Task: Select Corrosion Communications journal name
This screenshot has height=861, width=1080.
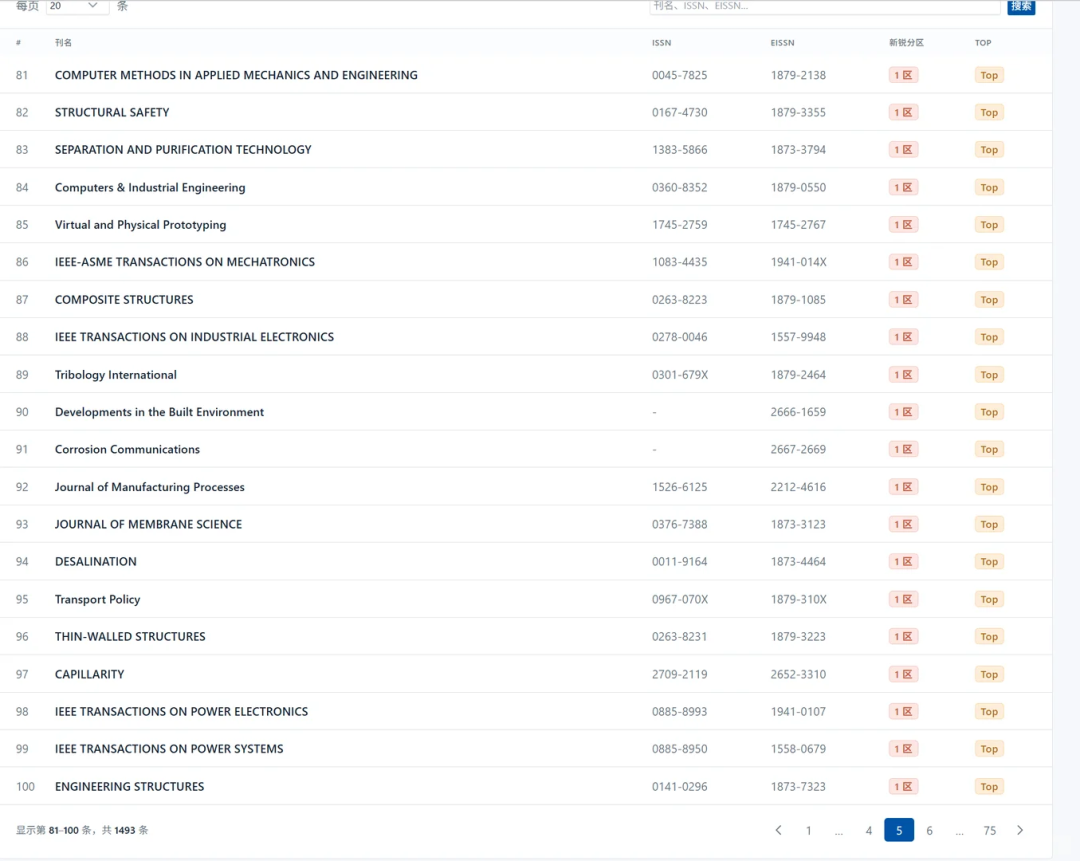Action: 127,449
